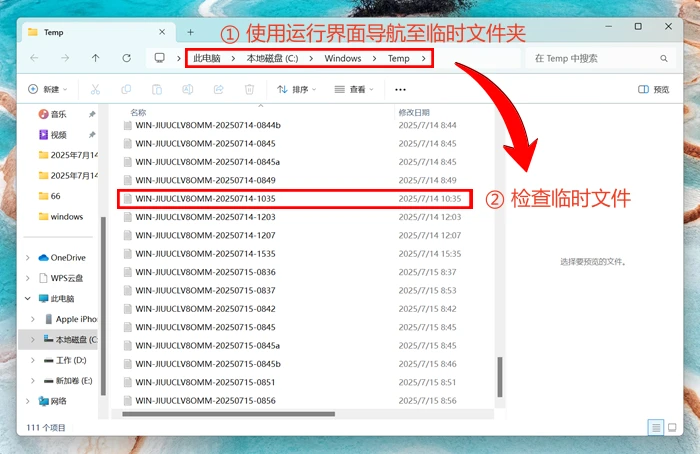The image size is (700, 454).
Task: Expand the 新加卷 (E:) tree node
Action: click(33, 381)
